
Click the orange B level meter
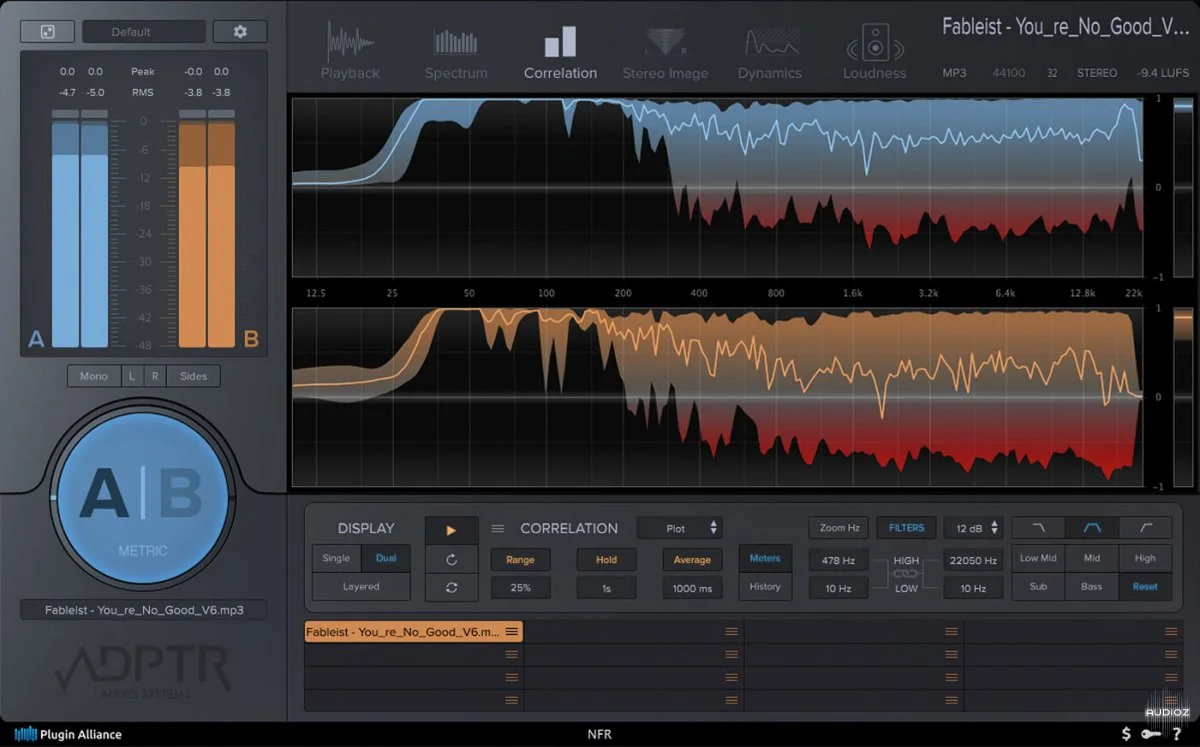(x=207, y=228)
